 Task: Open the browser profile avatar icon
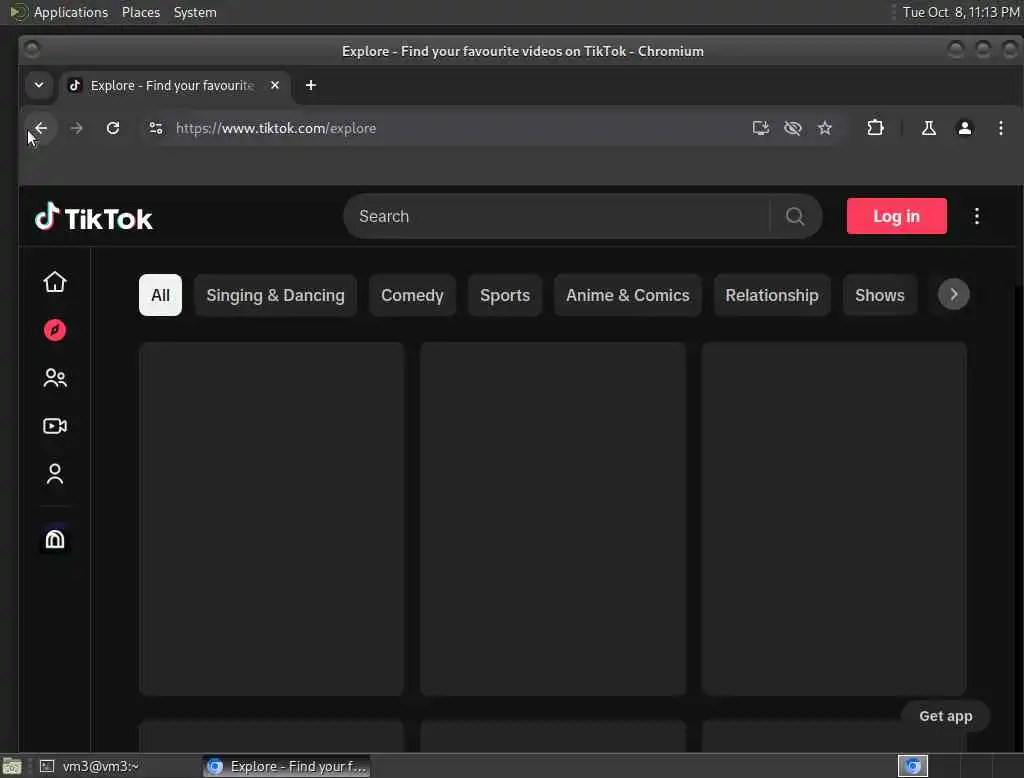[964, 128]
